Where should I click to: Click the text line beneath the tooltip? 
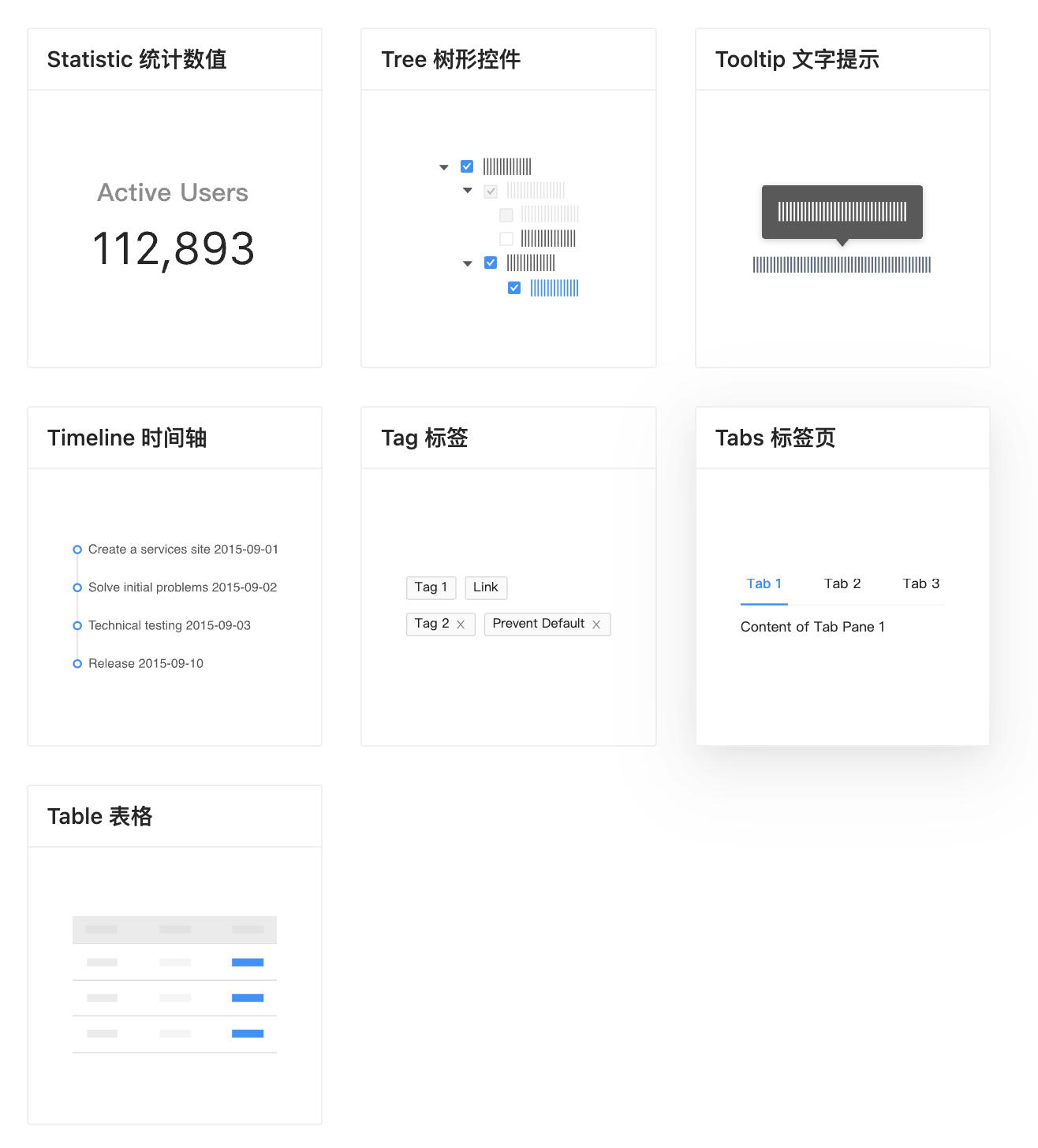(842, 265)
